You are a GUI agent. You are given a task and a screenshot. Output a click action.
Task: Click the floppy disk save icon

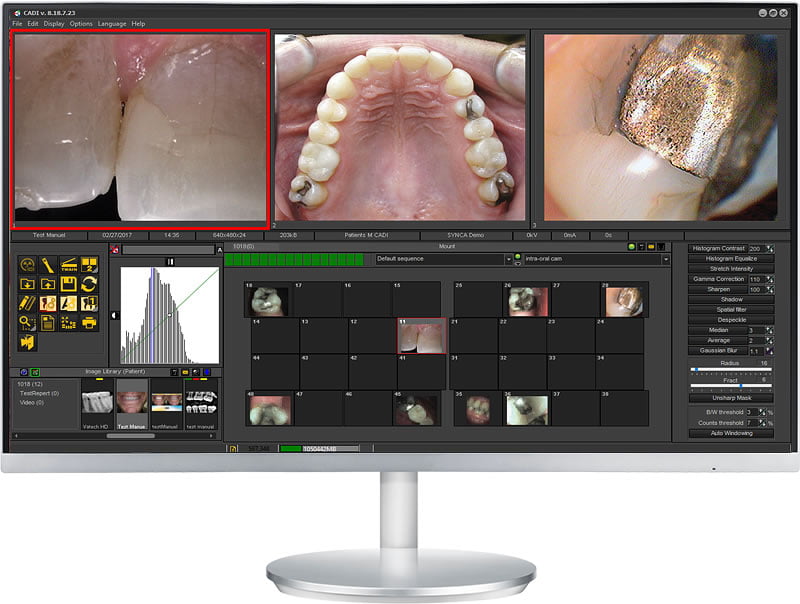point(68,284)
